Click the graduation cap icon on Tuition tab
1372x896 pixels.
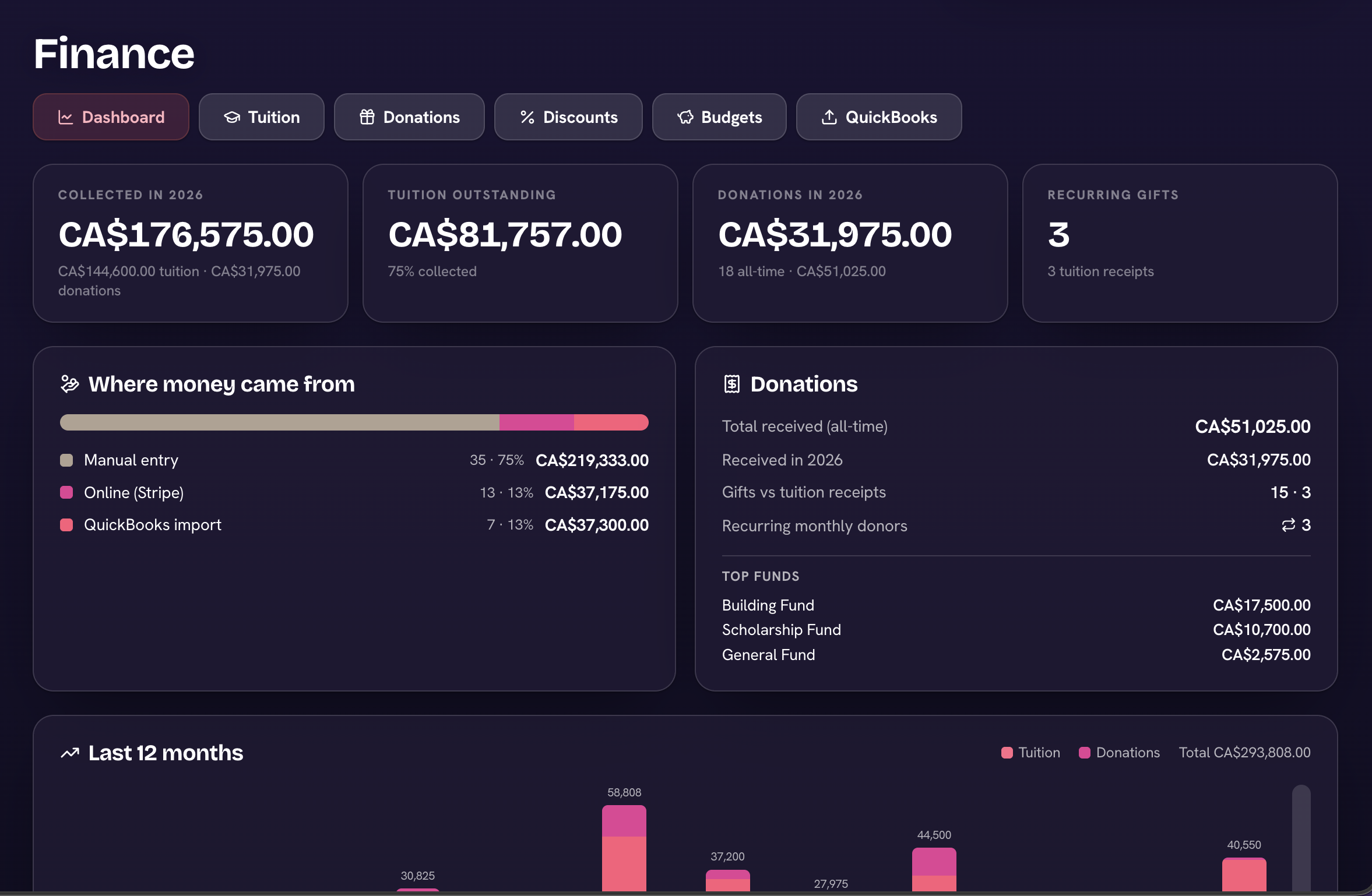pyautogui.click(x=232, y=118)
